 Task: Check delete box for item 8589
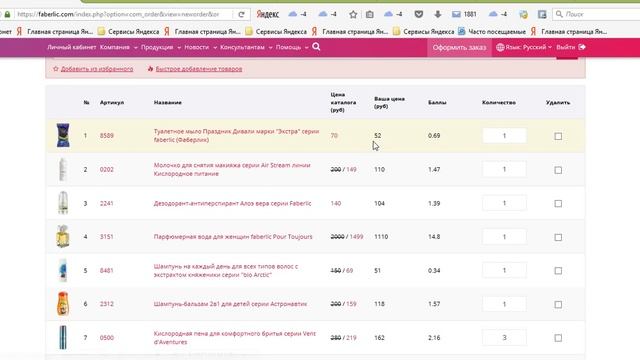(558, 136)
